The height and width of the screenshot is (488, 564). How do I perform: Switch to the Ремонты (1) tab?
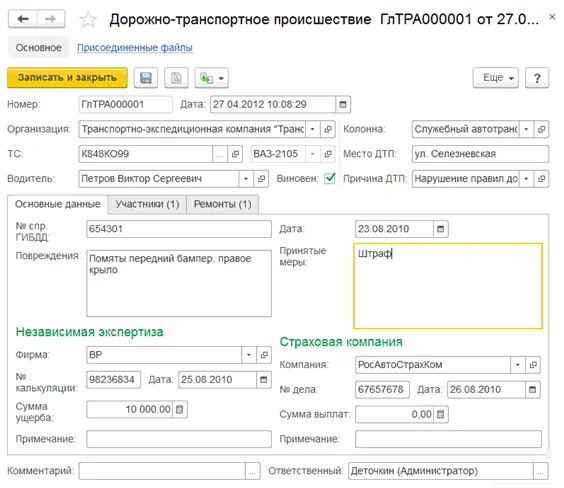tap(223, 204)
